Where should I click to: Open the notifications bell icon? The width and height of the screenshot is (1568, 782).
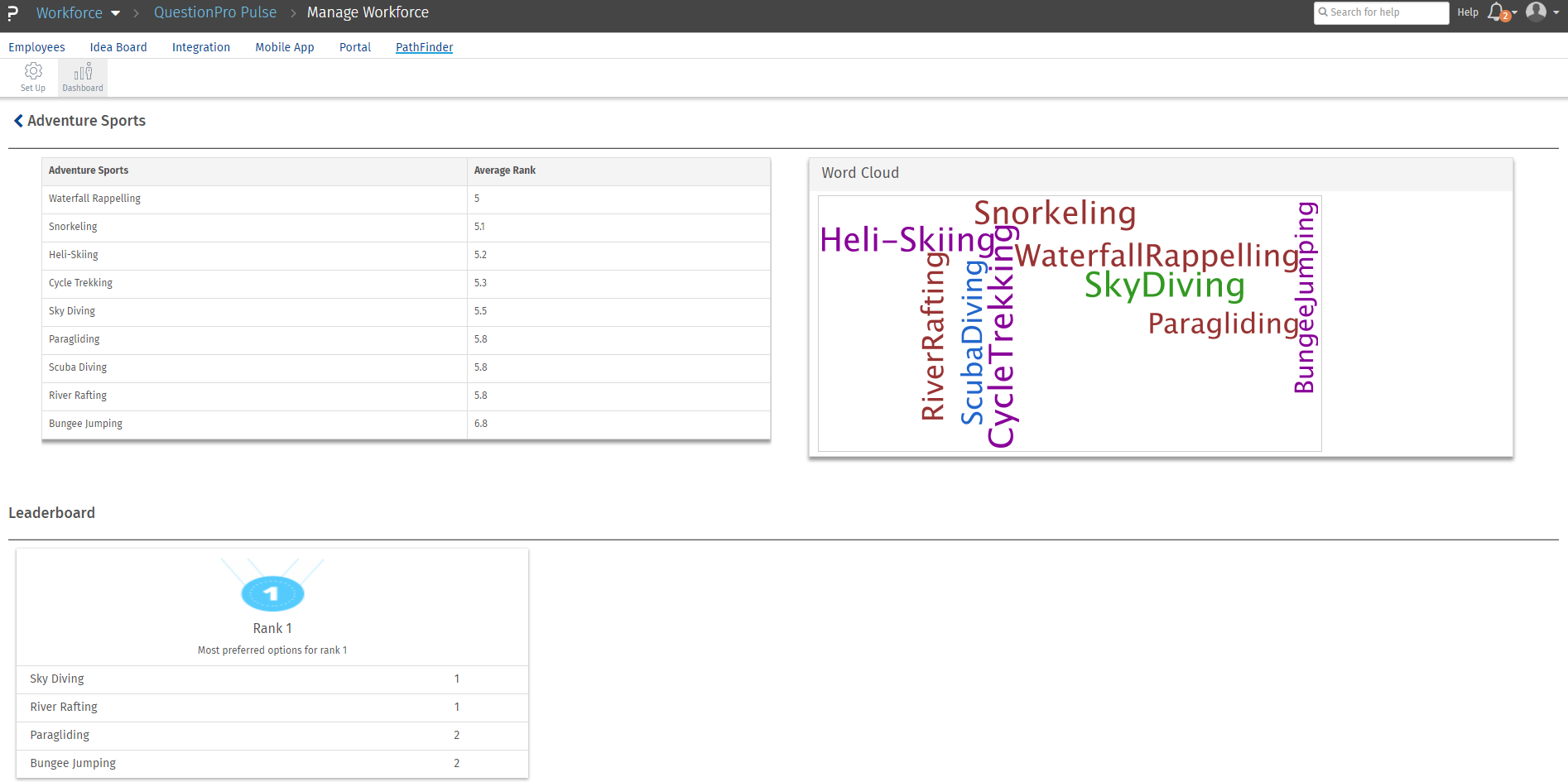tap(1497, 12)
